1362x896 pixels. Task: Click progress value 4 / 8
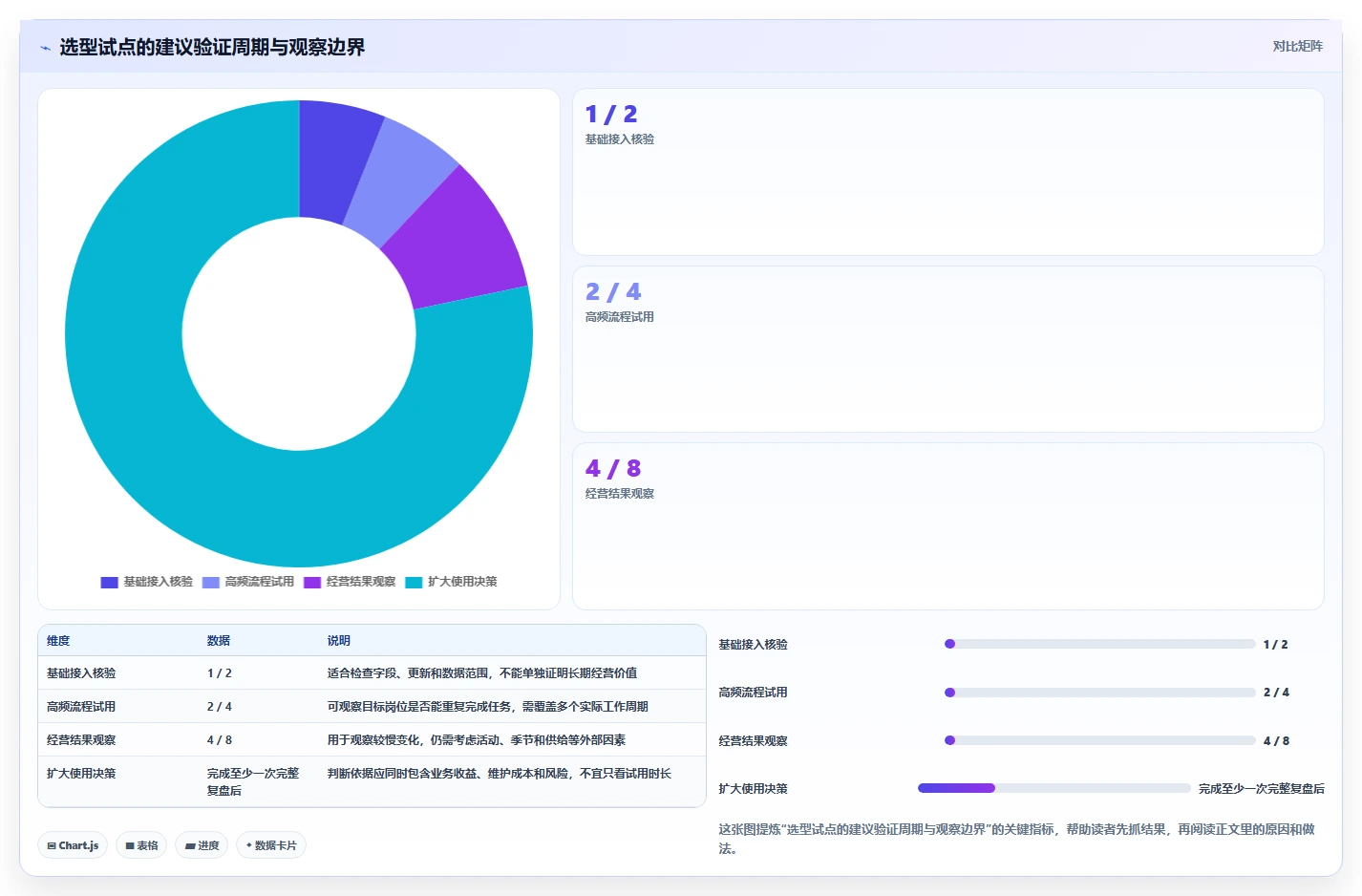click(1276, 741)
